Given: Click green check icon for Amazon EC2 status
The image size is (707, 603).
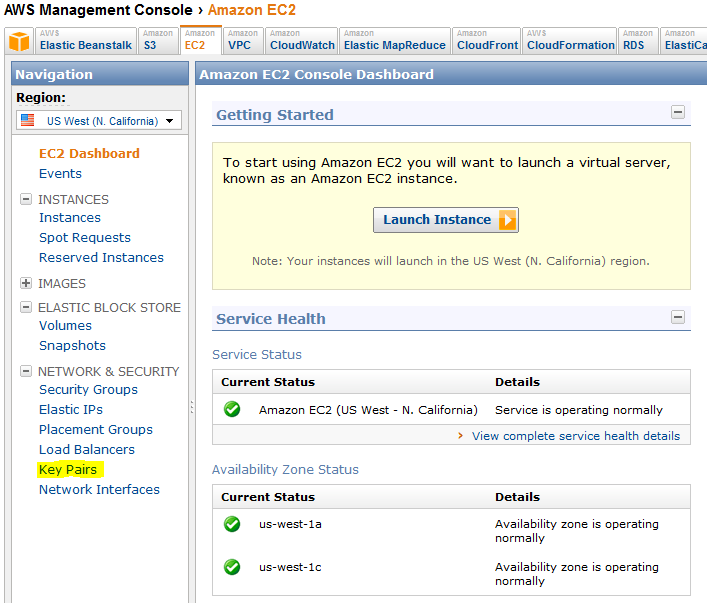Looking at the screenshot, I should (x=232, y=410).
